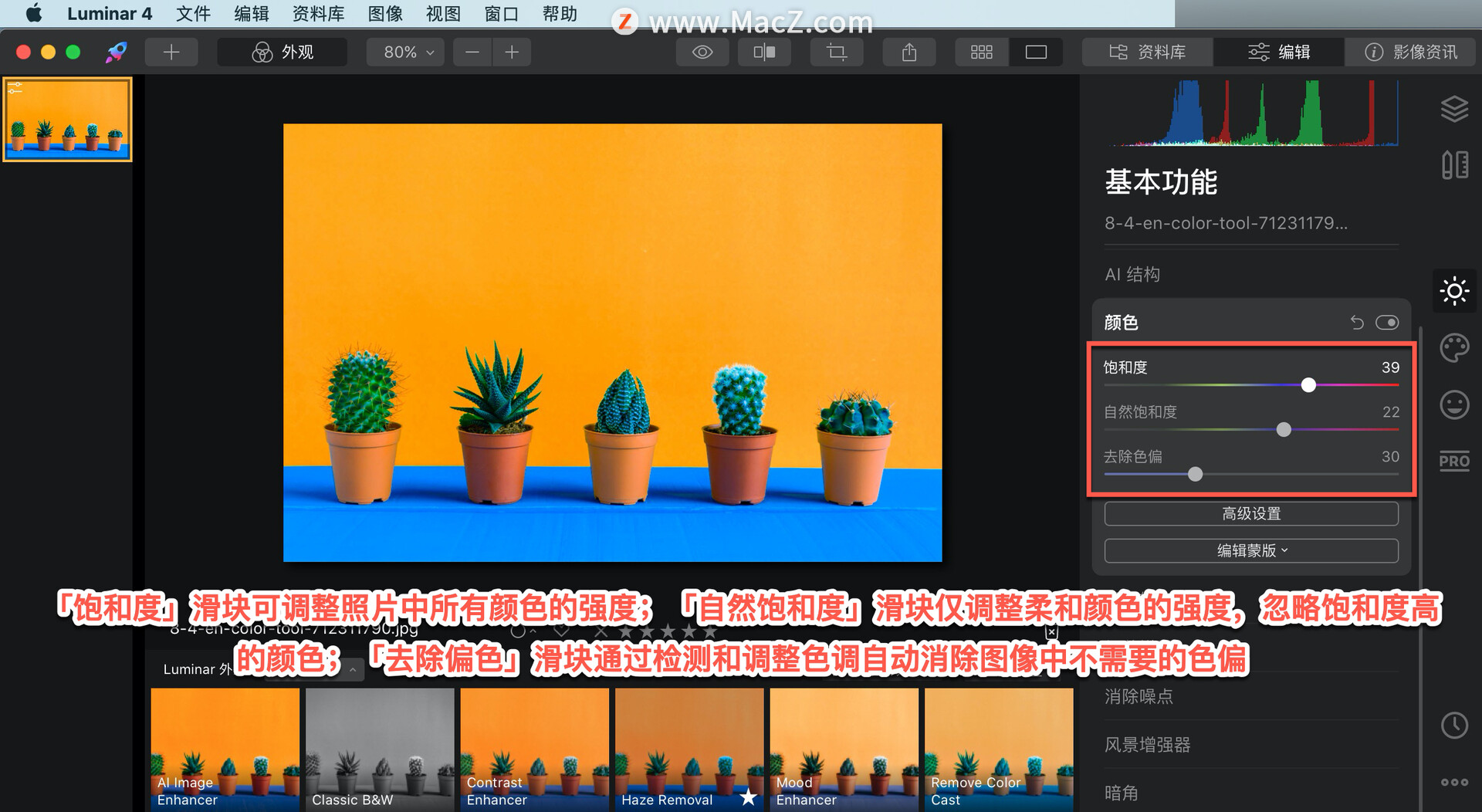The height and width of the screenshot is (812, 1482).
Task: Switch to the 影像资讯 tab
Action: (x=1411, y=52)
